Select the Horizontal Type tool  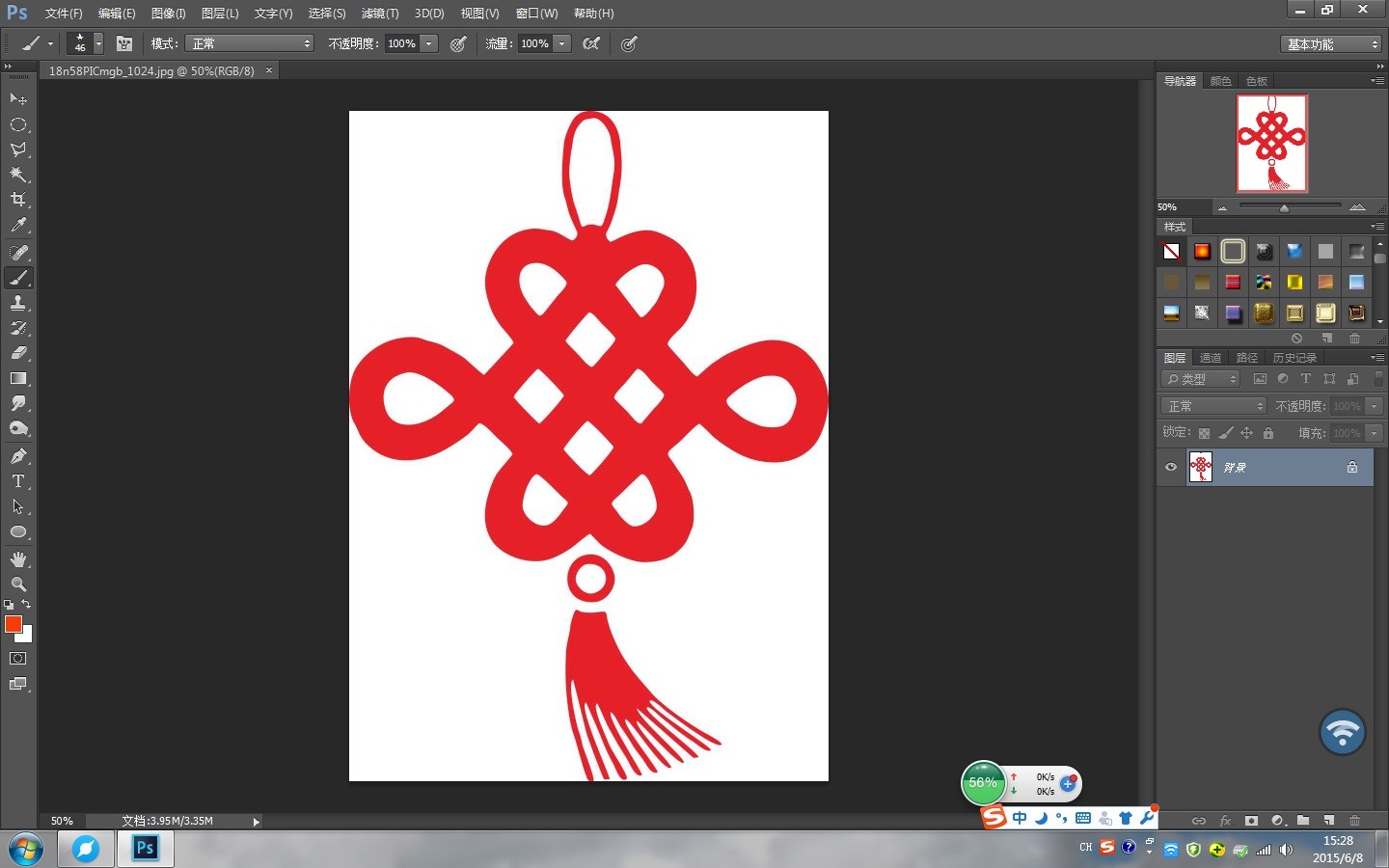[x=17, y=481]
